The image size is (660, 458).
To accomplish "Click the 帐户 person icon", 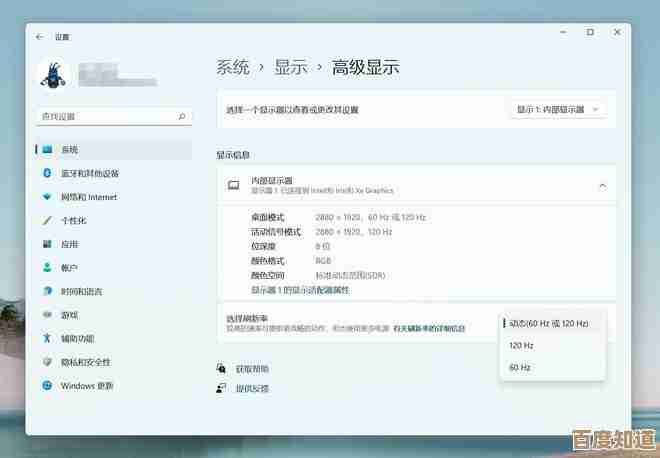I will (47, 267).
